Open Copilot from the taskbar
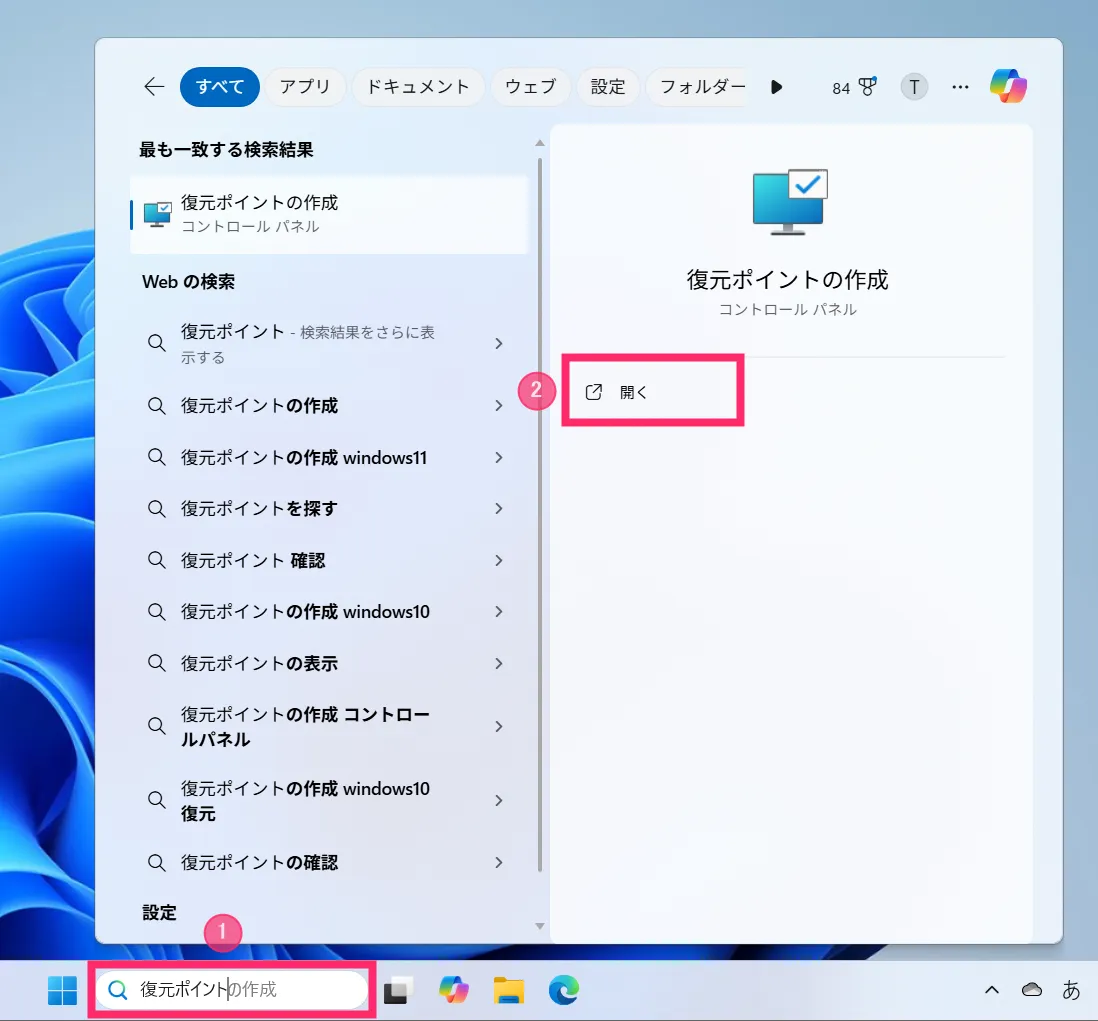 pyautogui.click(x=454, y=989)
